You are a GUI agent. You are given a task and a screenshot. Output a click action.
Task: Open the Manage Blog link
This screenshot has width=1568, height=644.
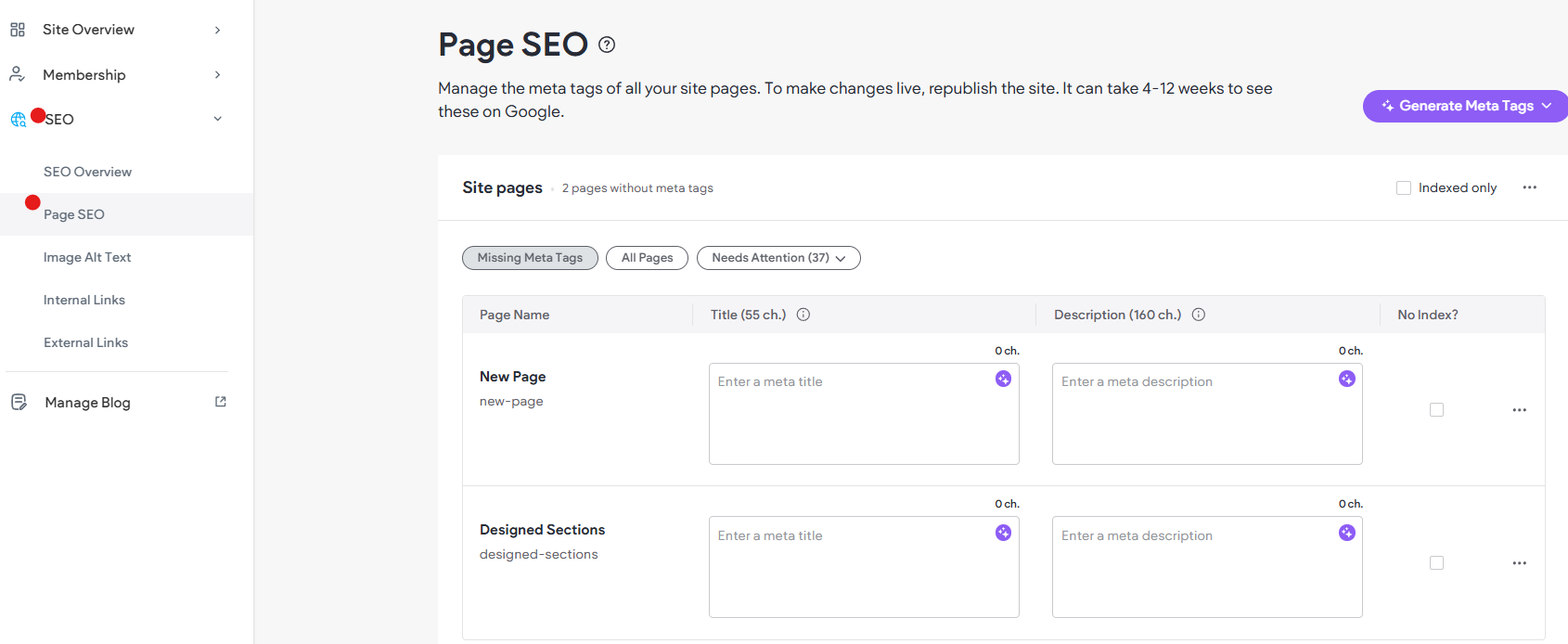click(x=88, y=403)
